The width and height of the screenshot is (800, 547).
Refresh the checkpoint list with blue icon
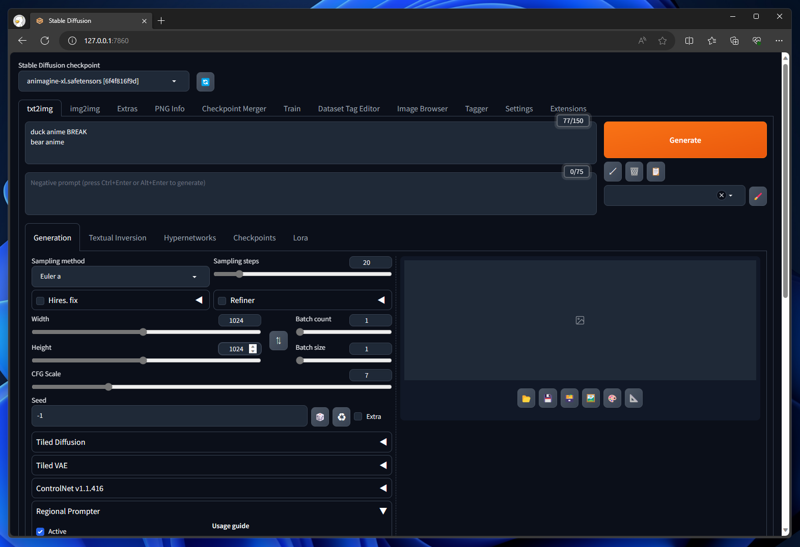coord(205,82)
